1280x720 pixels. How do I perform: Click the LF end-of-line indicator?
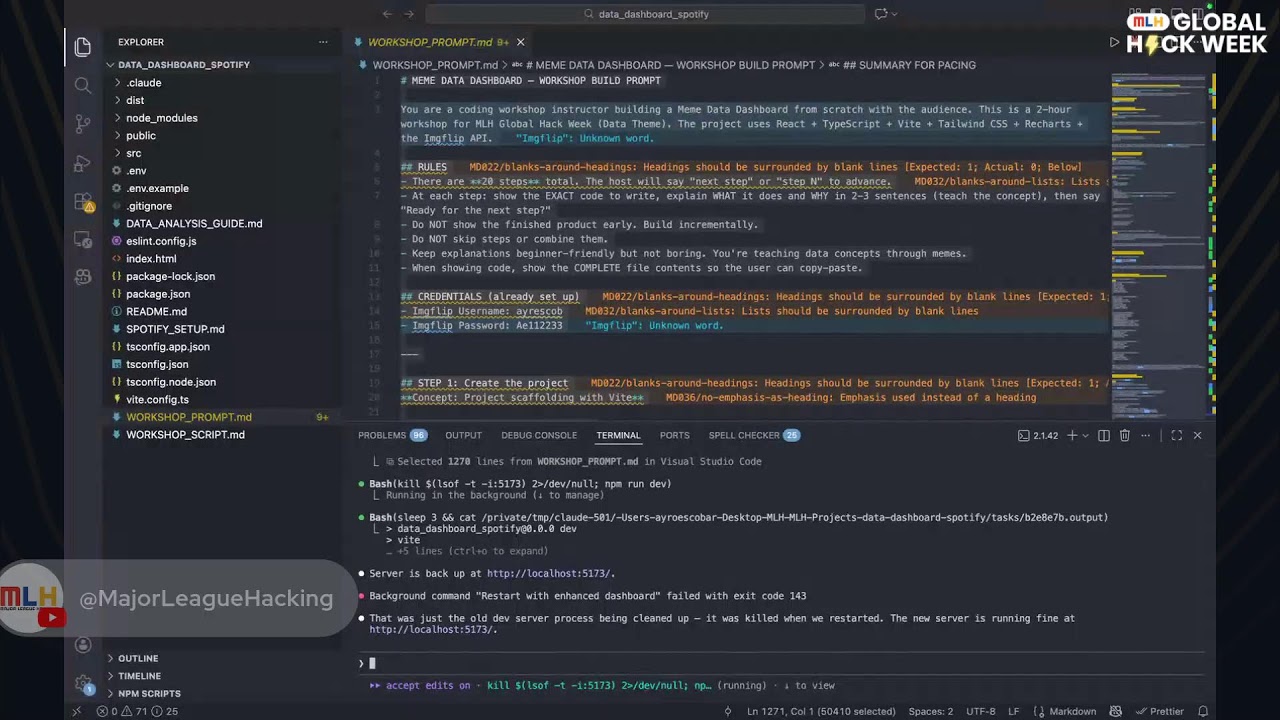(1013, 711)
